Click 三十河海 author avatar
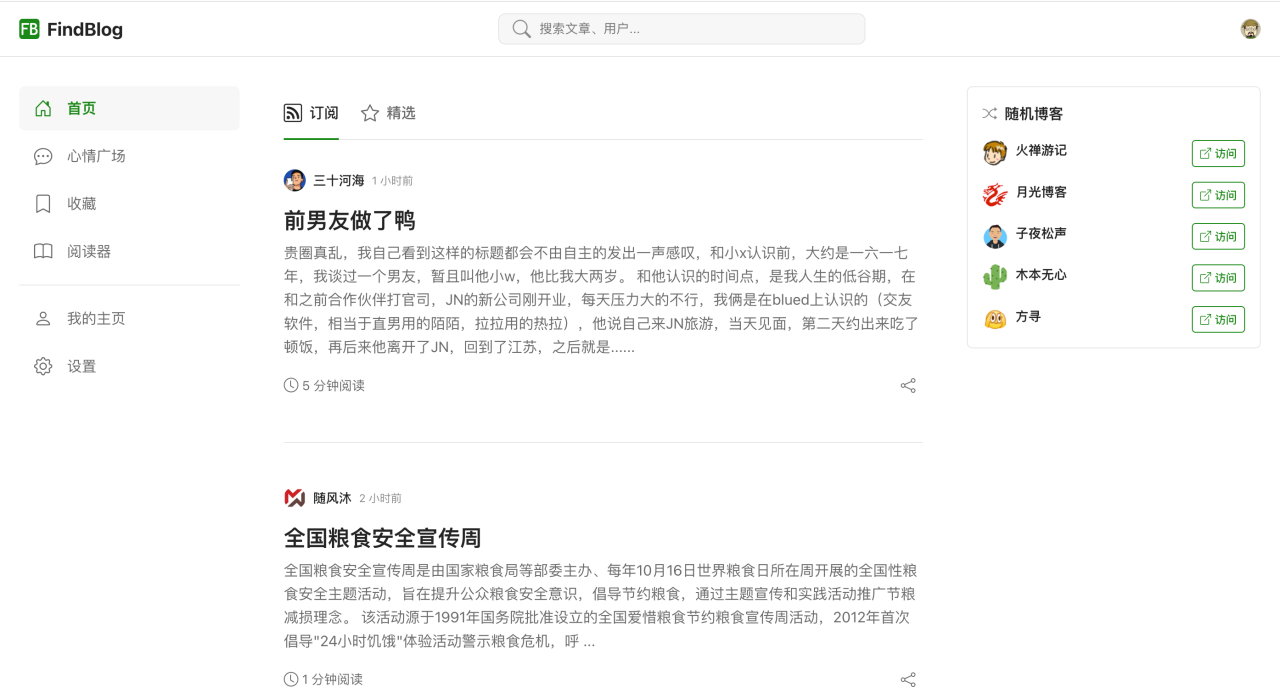1280x693 pixels. [295, 181]
